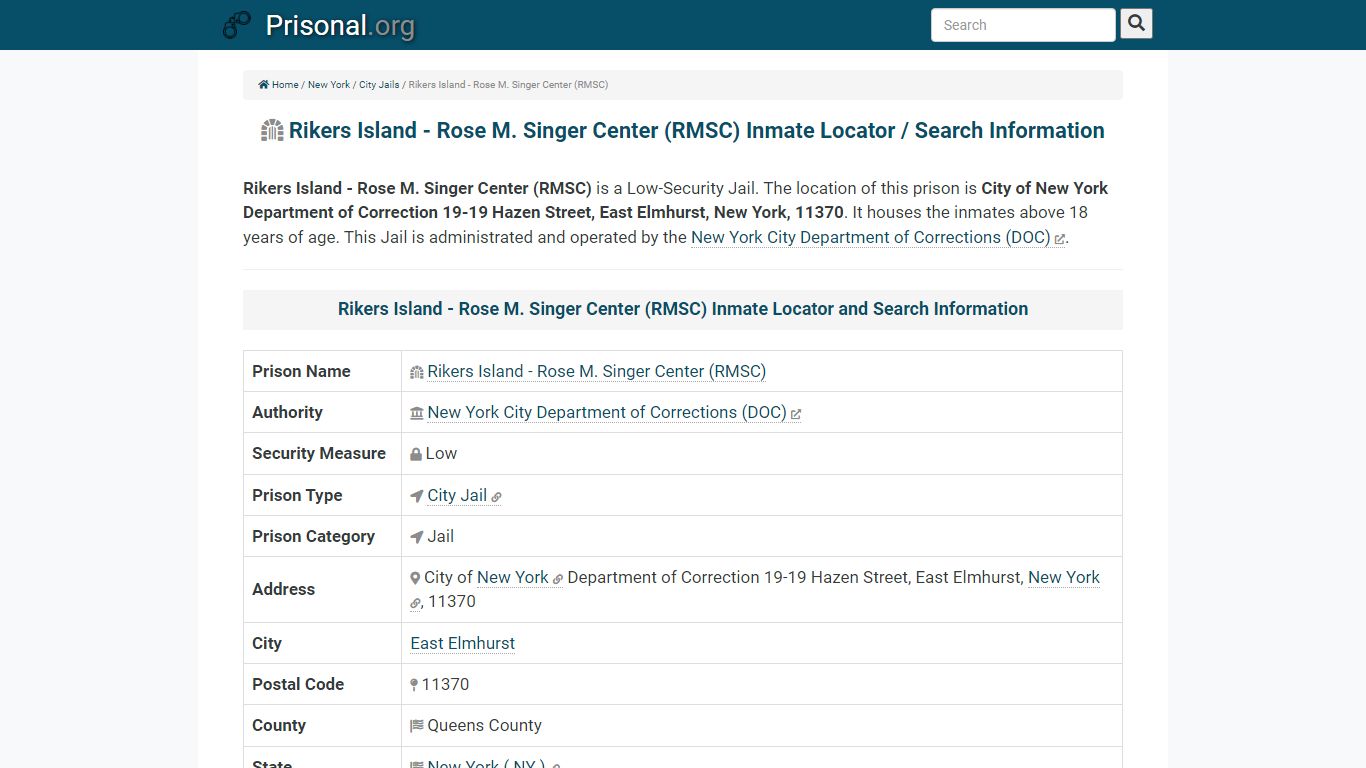Screen dimensions: 1366x768
Task: Click the lock icon next to Low
Action: tap(416, 454)
